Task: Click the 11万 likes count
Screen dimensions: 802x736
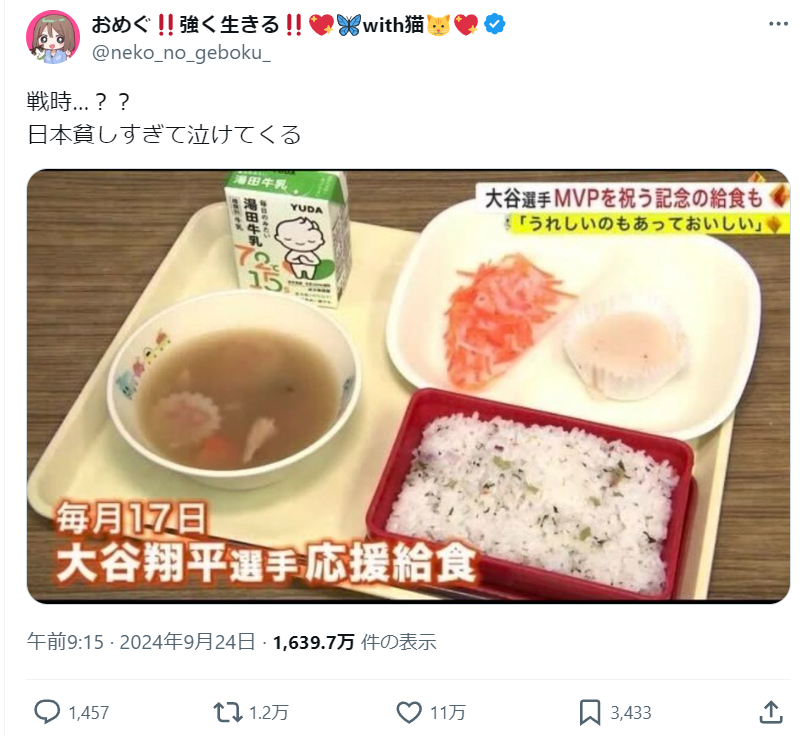Action: [448, 712]
